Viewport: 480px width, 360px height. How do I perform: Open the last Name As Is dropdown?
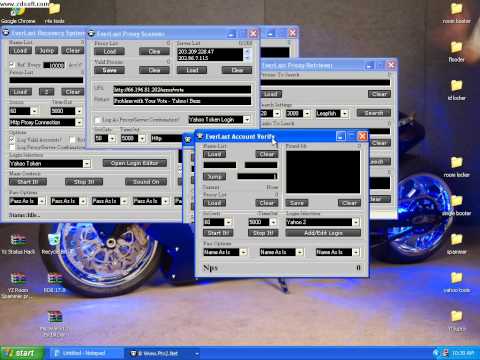pos(356,252)
